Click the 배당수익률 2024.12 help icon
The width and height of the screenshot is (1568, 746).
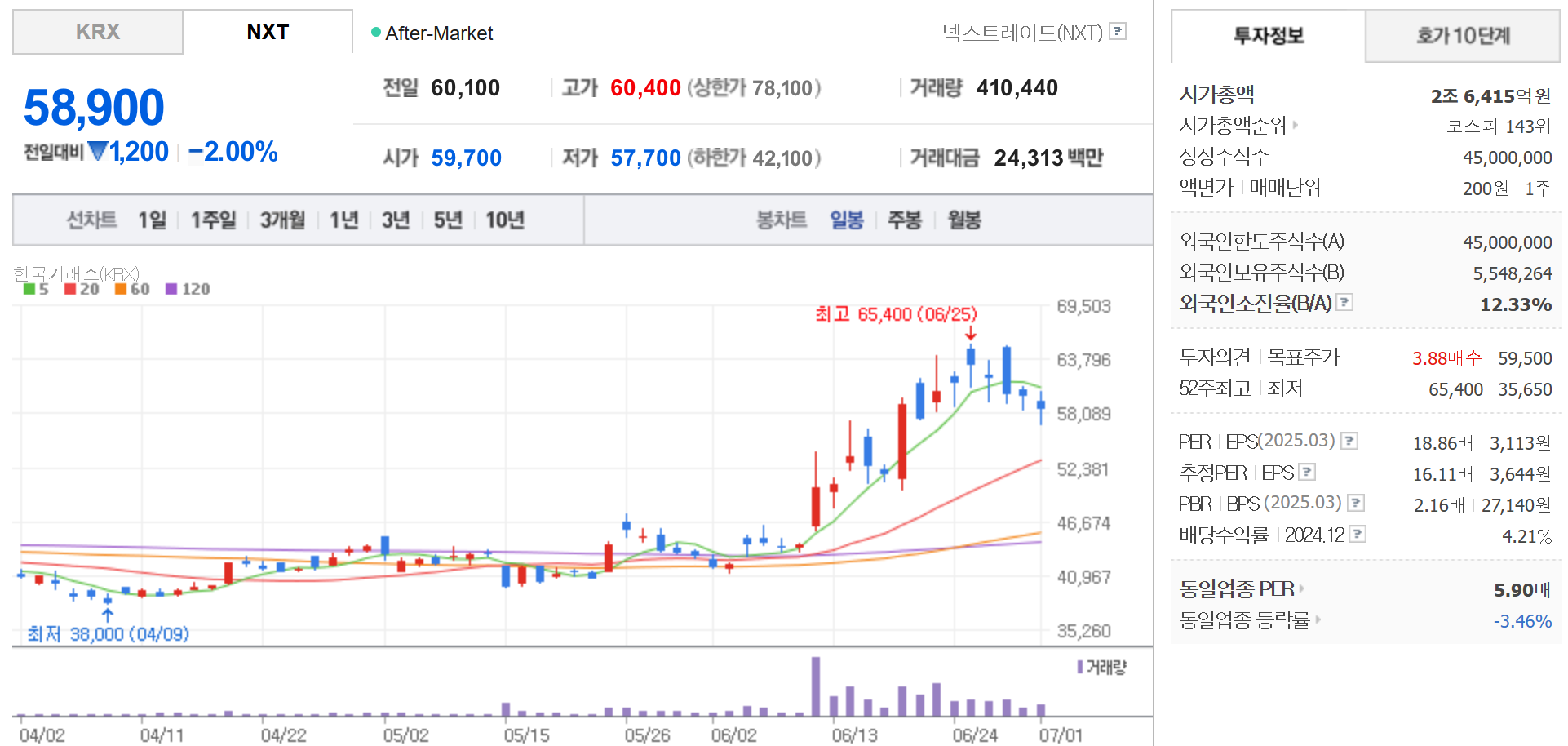tap(1357, 534)
